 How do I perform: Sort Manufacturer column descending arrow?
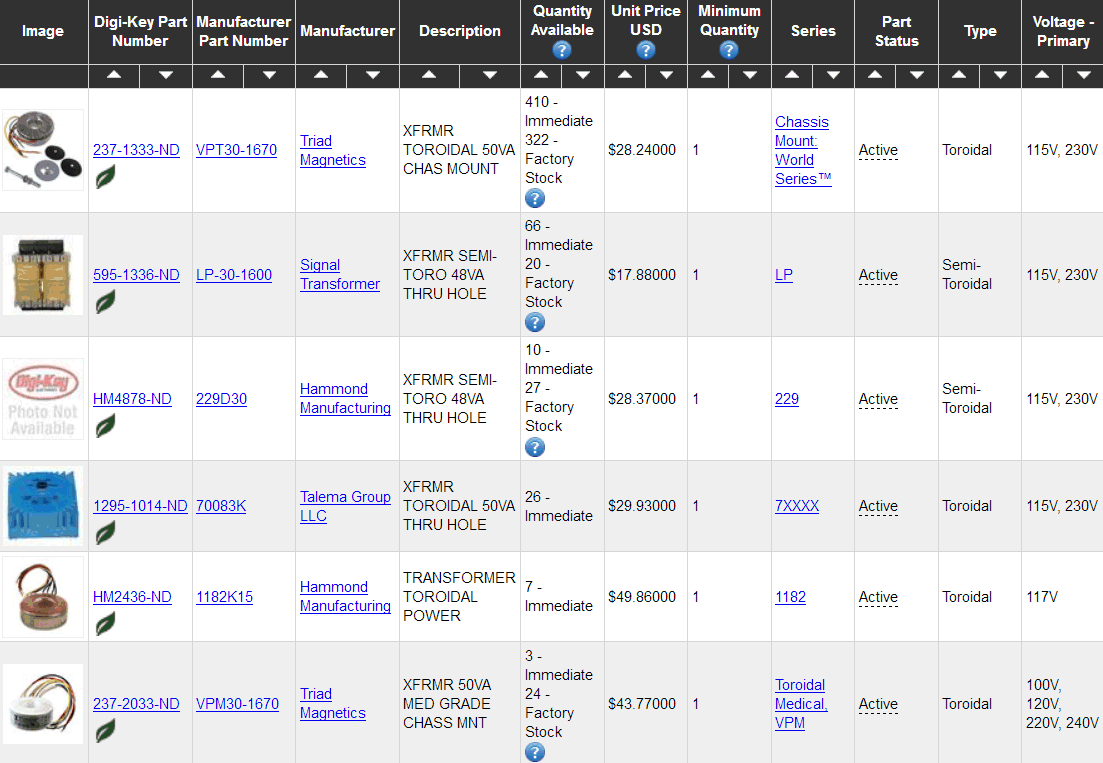point(374,75)
